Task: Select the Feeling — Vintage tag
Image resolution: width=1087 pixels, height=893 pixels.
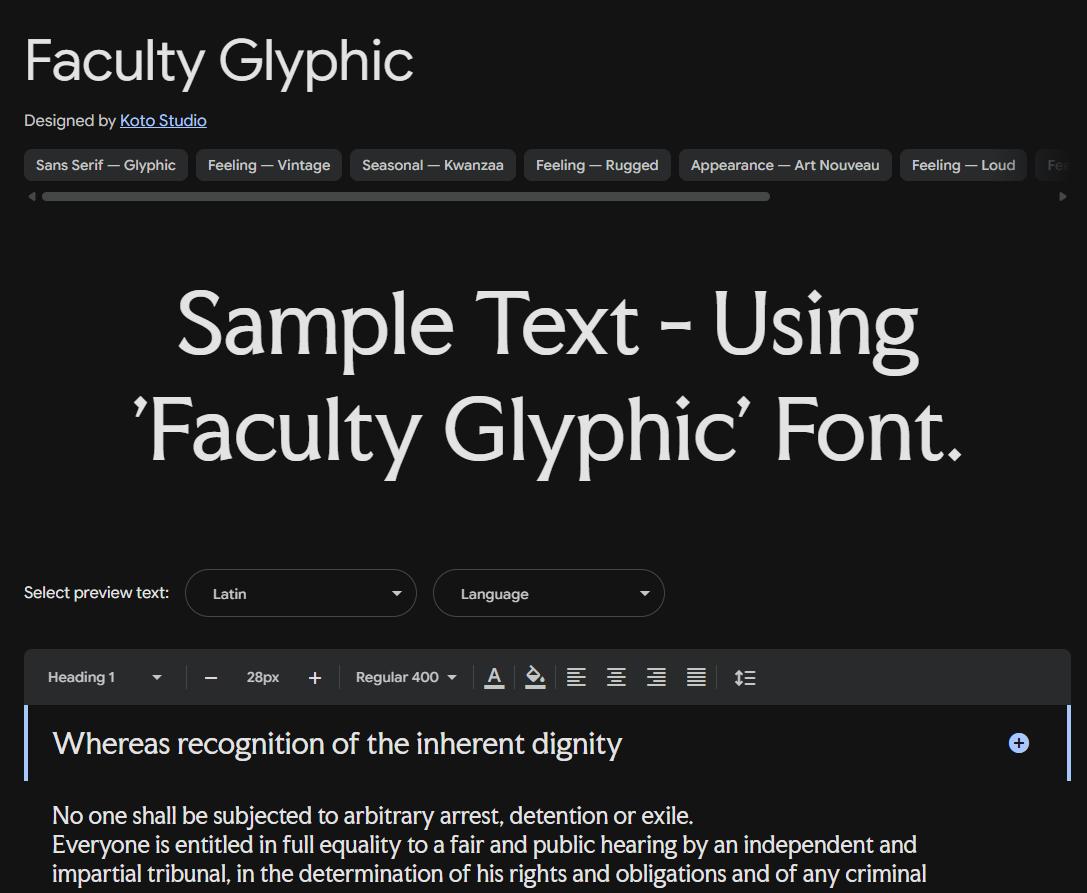Action: click(x=269, y=165)
